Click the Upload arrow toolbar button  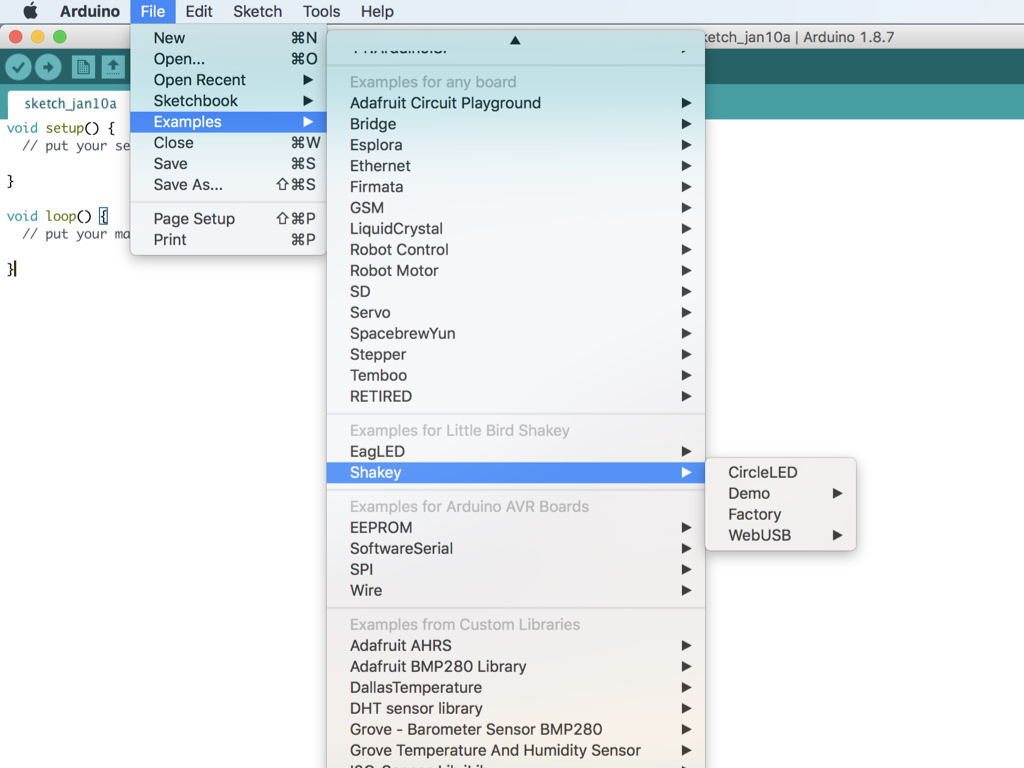tap(48, 67)
